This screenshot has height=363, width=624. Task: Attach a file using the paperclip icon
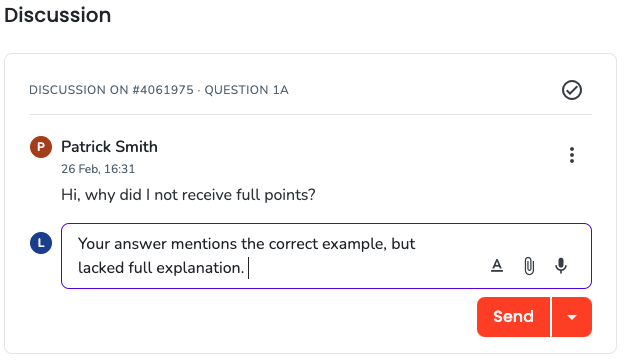[x=529, y=266]
